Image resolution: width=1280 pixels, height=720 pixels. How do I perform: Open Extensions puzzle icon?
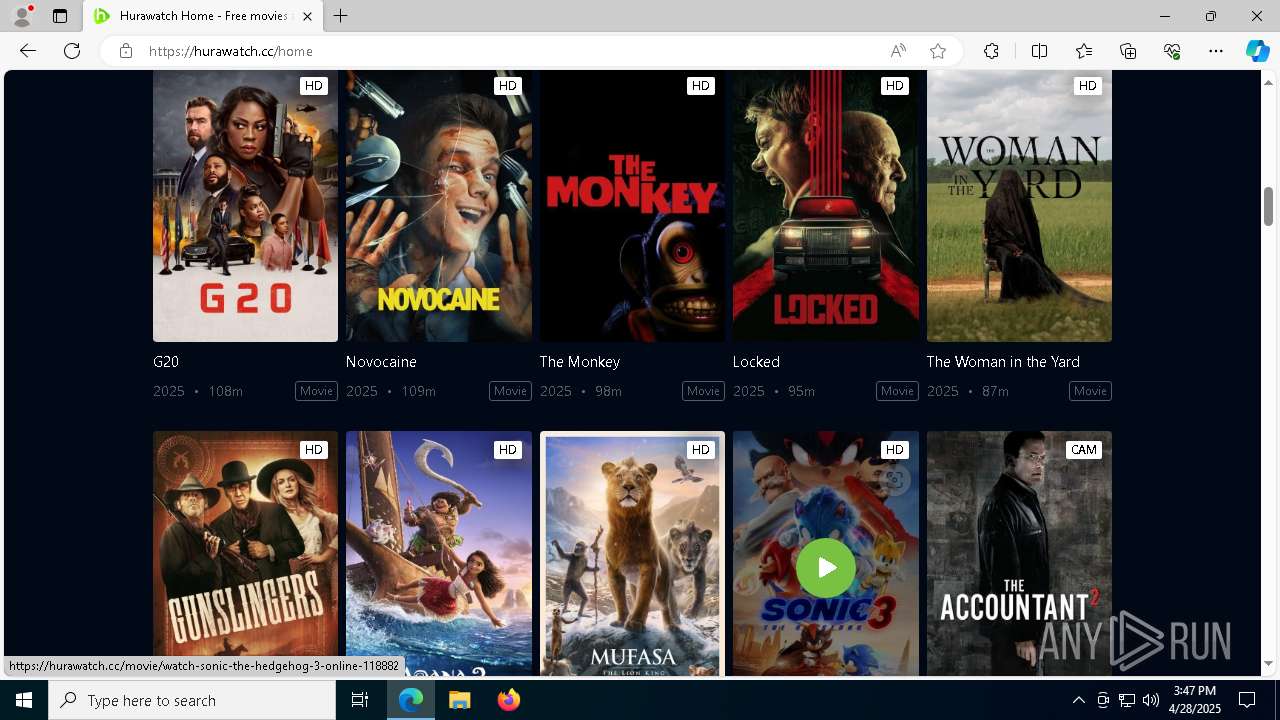tap(991, 51)
